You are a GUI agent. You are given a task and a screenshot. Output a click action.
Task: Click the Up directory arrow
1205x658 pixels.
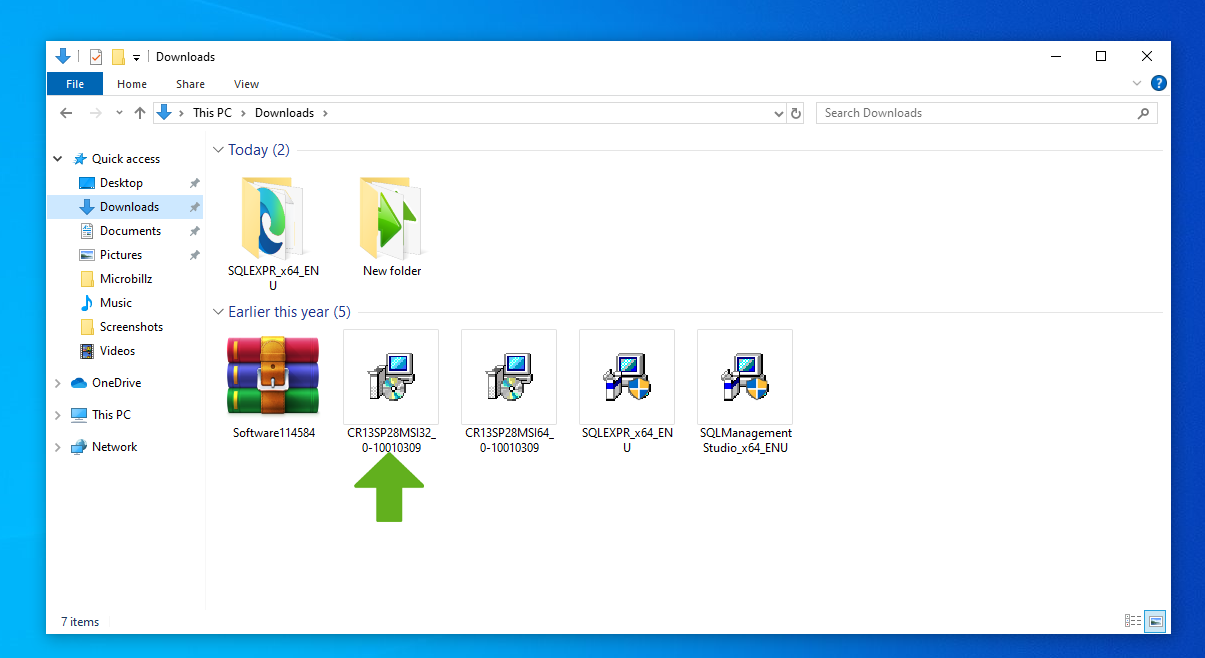(x=140, y=113)
